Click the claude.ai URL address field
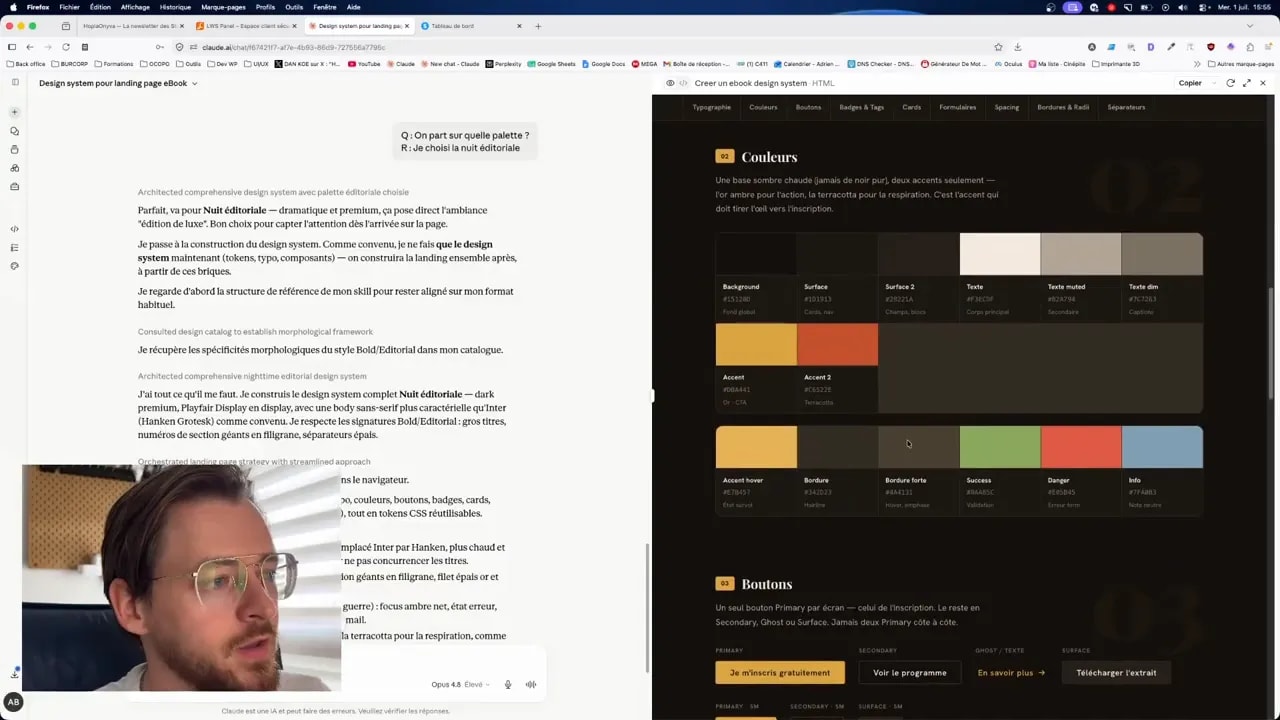 pyautogui.click(x=590, y=47)
